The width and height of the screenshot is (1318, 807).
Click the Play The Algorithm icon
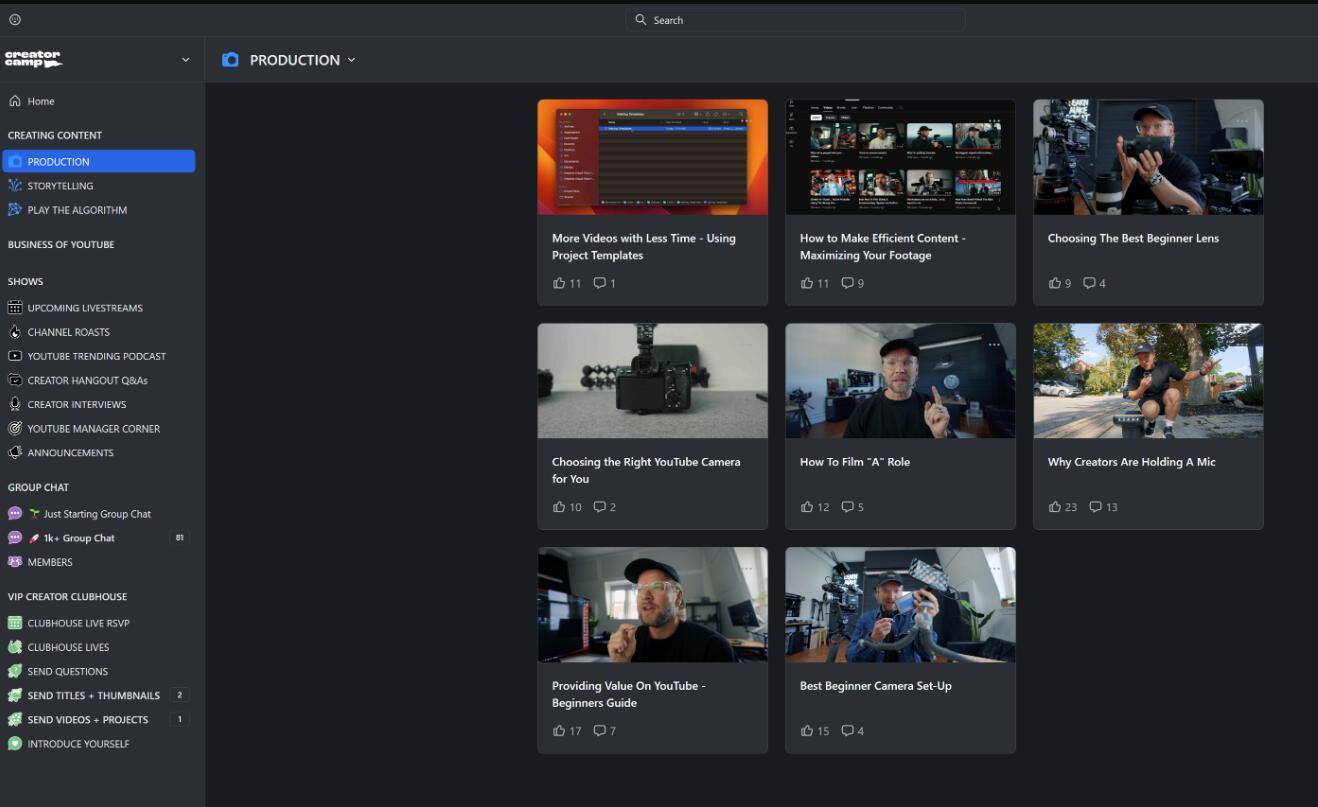click(x=15, y=210)
